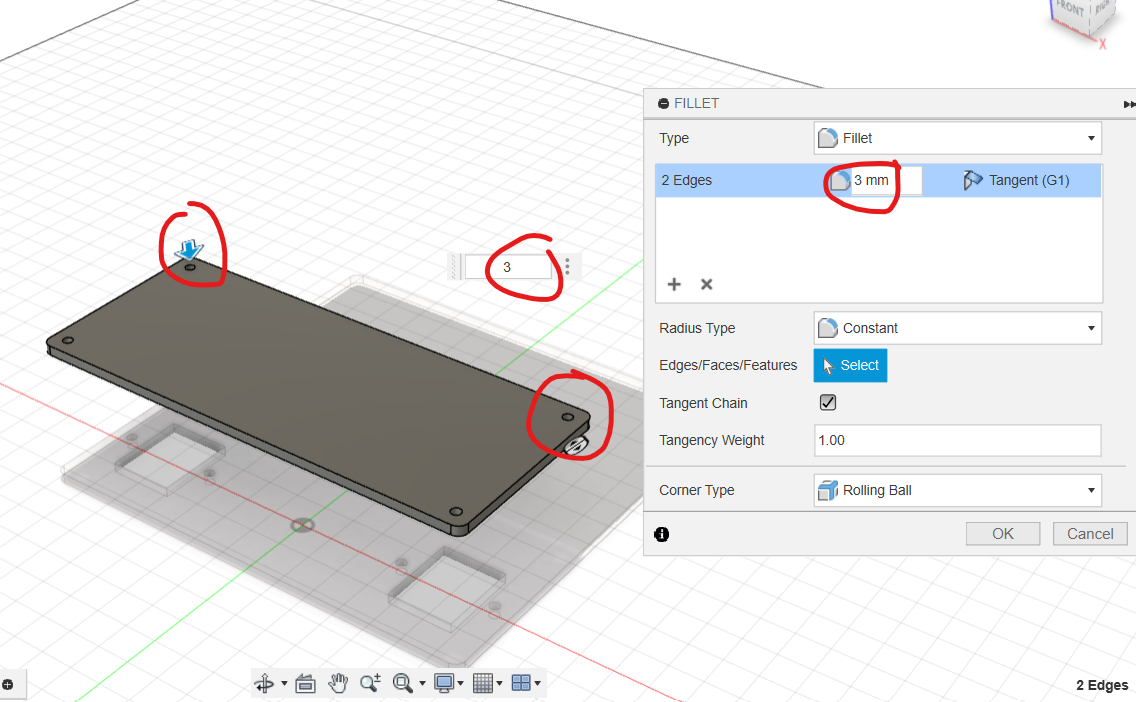
Task: Open Display Settings monitor icon
Action: click(444, 683)
